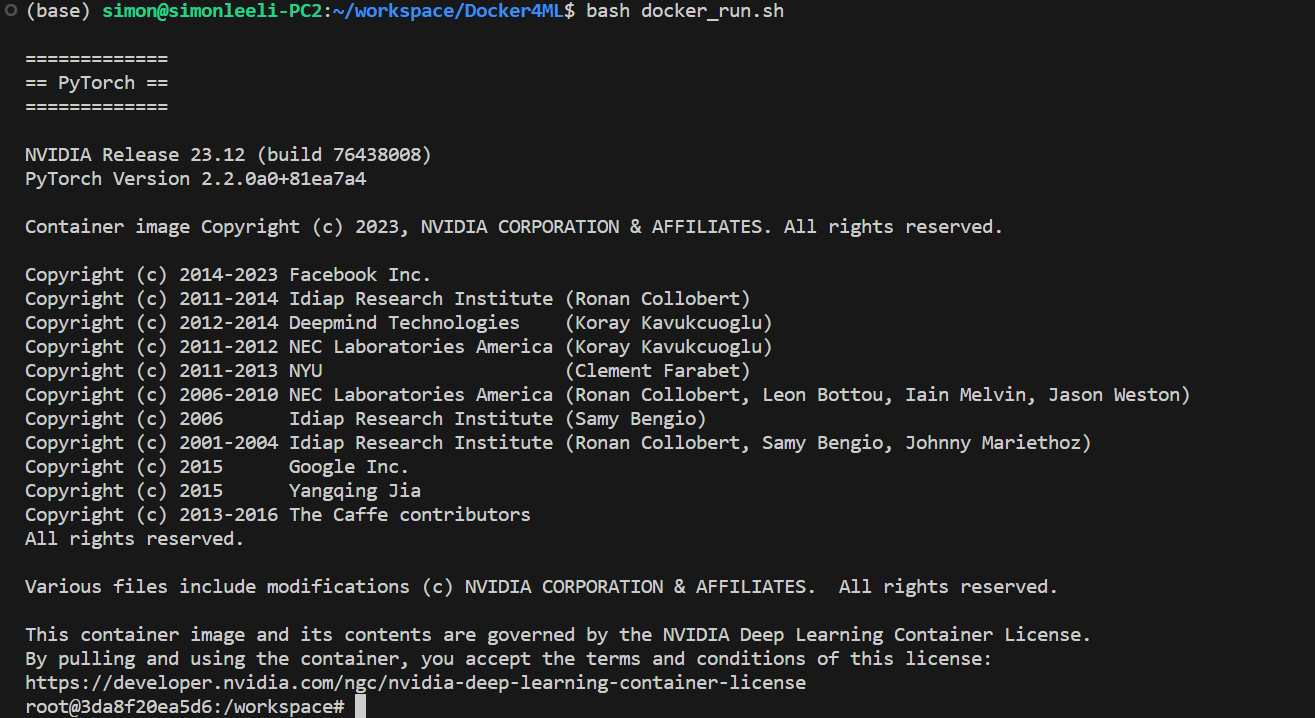Click the All rights reserved line
The height and width of the screenshot is (718, 1315).
[x=133, y=538]
